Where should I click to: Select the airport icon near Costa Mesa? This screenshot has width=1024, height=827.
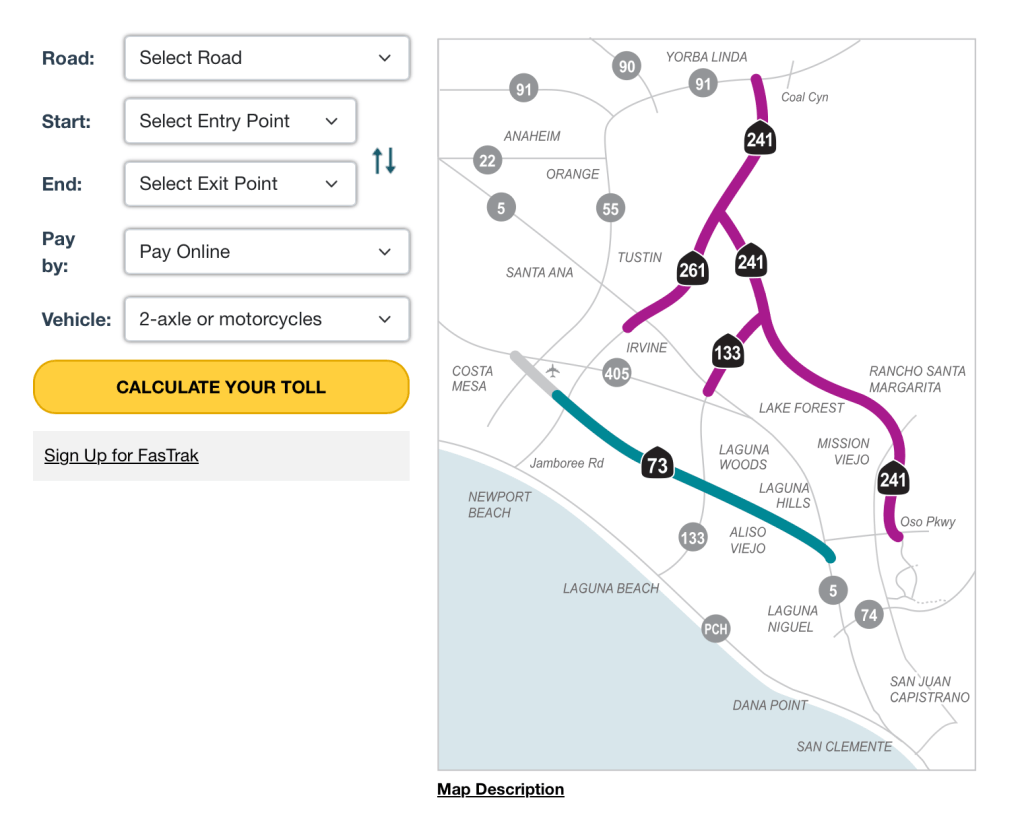(x=552, y=371)
